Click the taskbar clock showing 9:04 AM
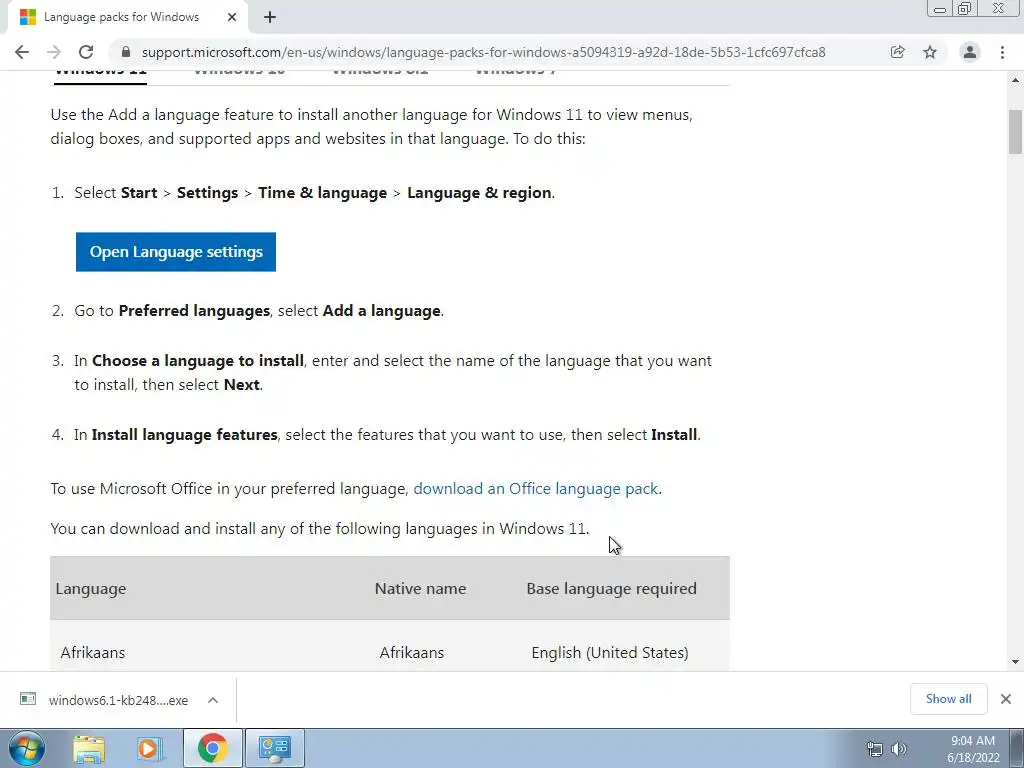 coord(972,749)
